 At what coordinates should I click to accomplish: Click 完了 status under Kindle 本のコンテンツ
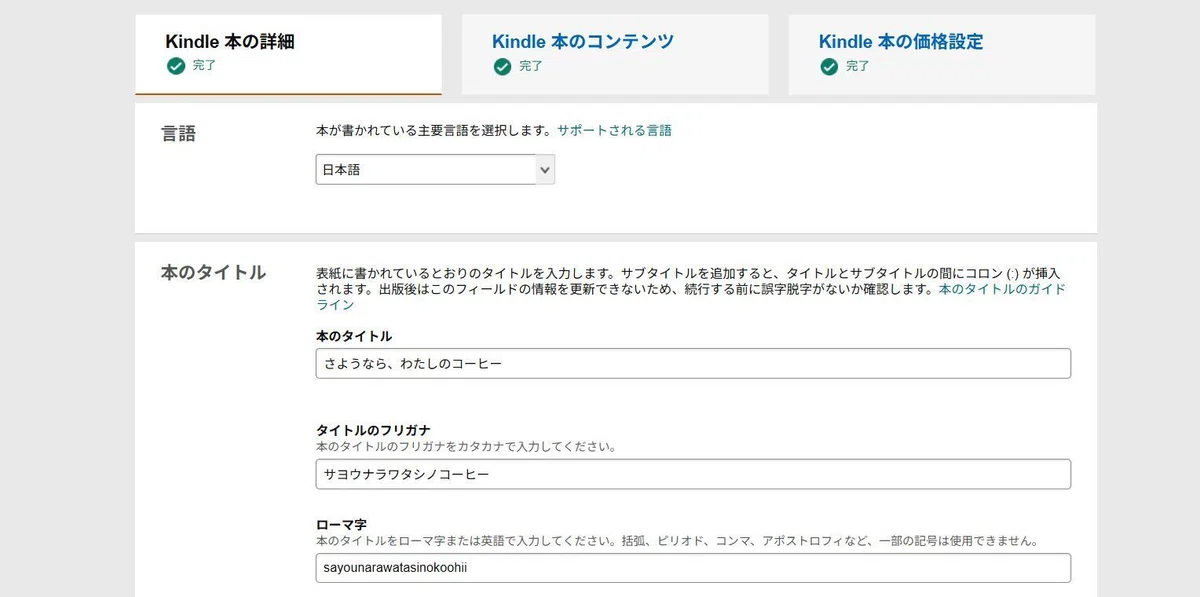(x=531, y=66)
